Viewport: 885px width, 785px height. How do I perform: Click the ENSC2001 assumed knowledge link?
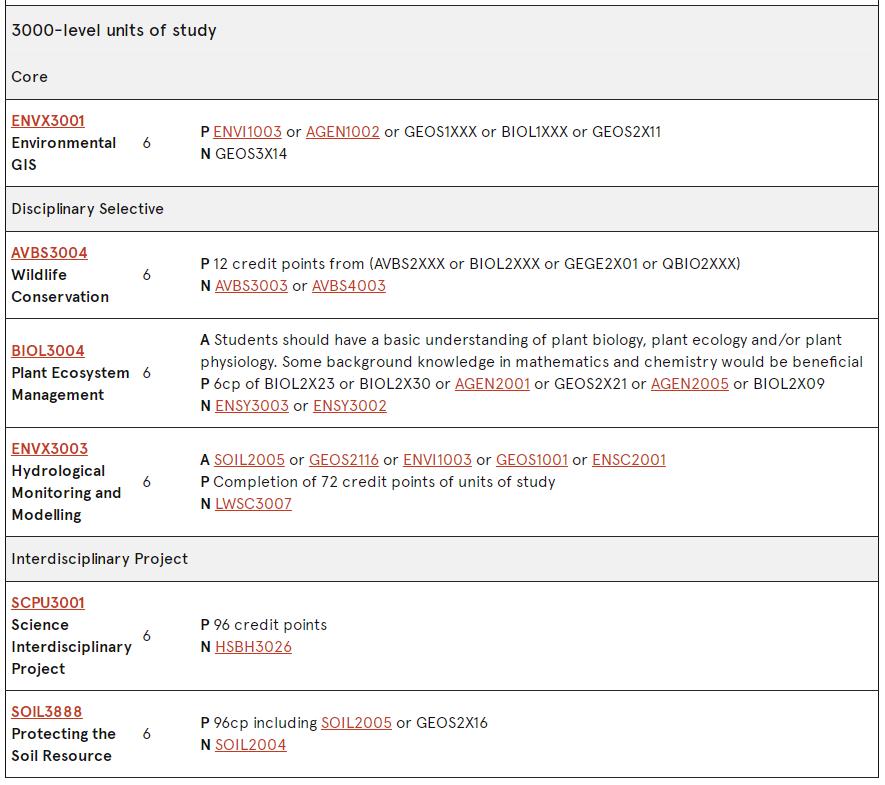point(629,460)
